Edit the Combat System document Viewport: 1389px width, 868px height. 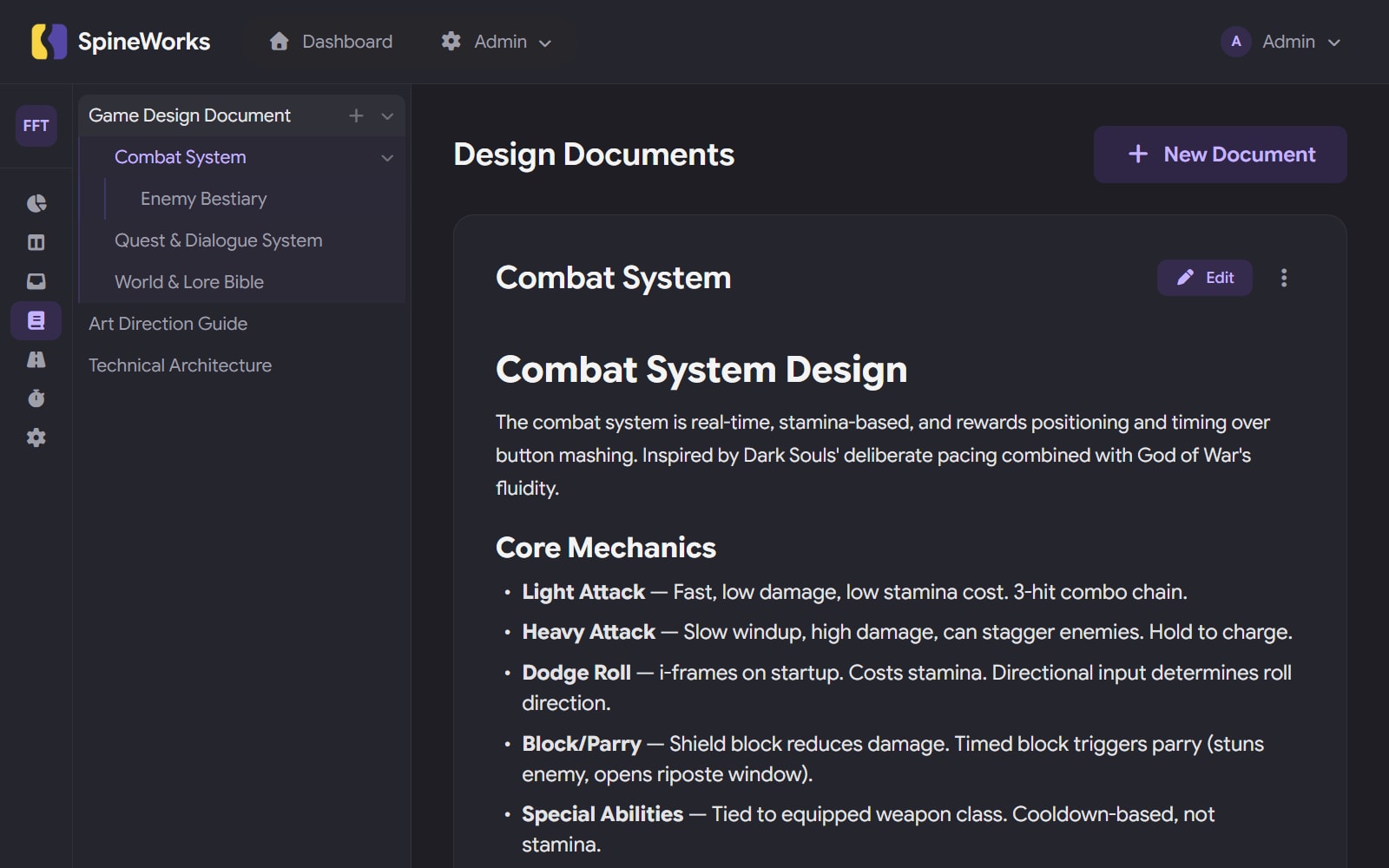coord(1204,278)
